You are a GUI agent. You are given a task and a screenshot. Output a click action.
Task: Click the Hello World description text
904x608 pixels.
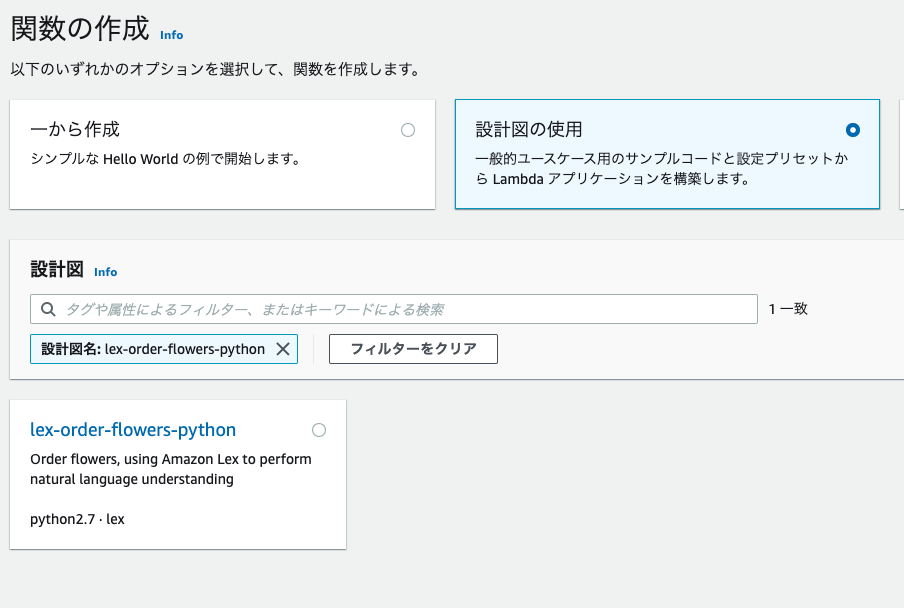tap(165, 158)
